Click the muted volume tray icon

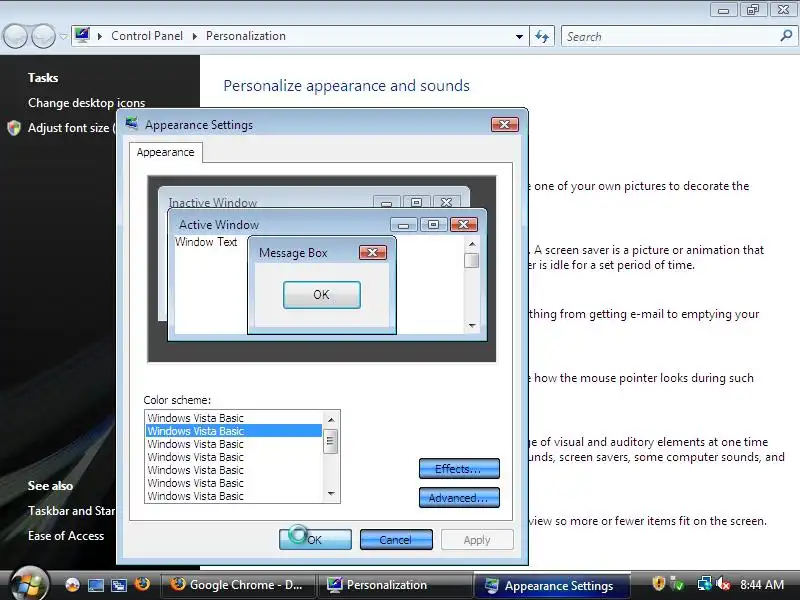click(x=722, y=584)
